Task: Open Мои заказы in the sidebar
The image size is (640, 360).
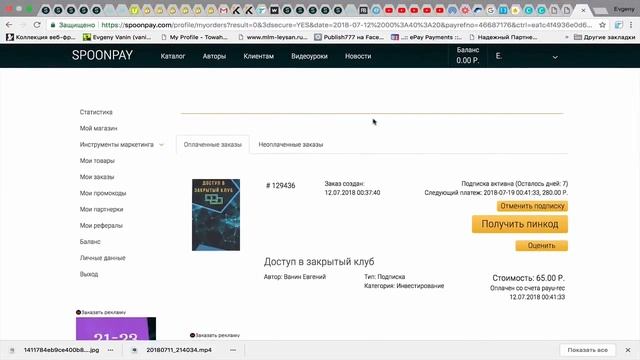Action: click(97, 177)
